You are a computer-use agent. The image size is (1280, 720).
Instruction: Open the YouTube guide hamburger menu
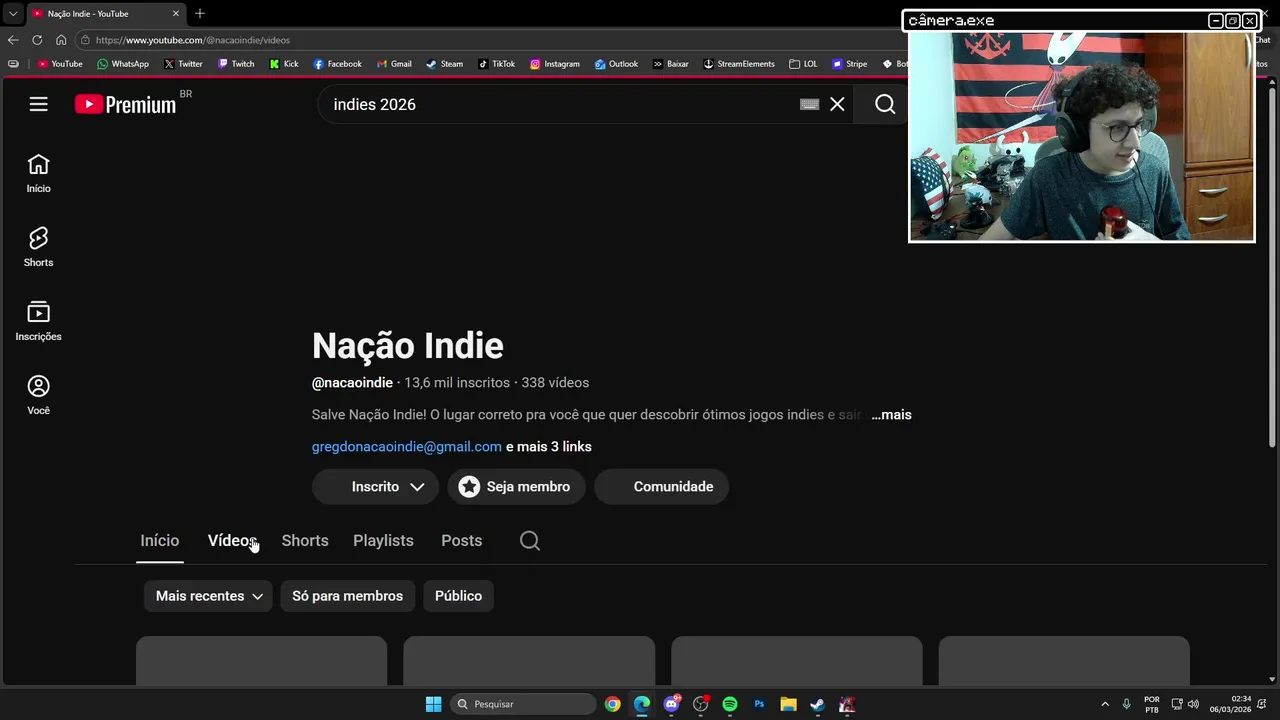click(38, 104)
